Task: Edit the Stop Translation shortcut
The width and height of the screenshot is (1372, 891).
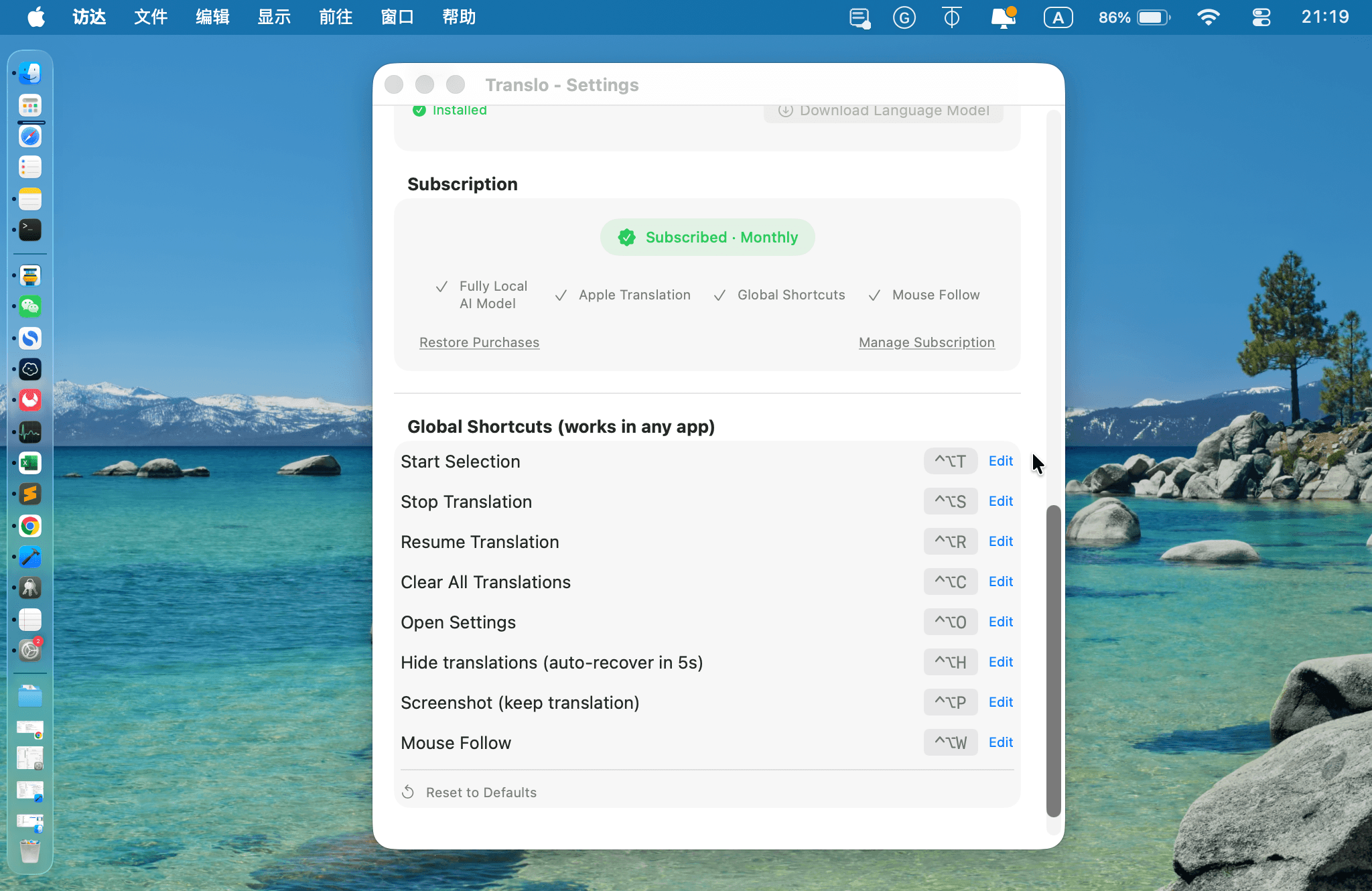Action: coord(1001,501)
